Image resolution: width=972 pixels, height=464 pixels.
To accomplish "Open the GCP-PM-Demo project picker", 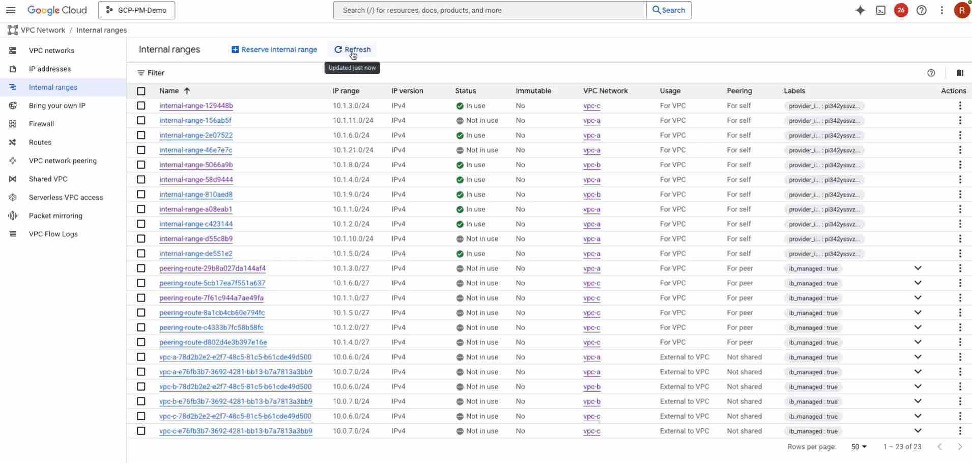I will [135, 10].
